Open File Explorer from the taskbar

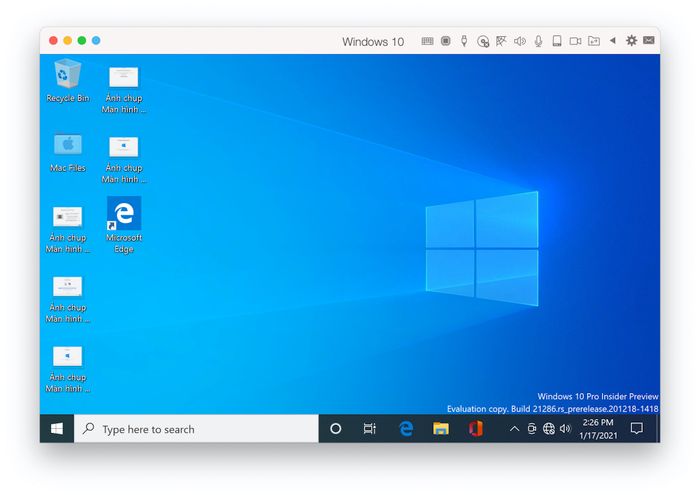coord(440,429)
